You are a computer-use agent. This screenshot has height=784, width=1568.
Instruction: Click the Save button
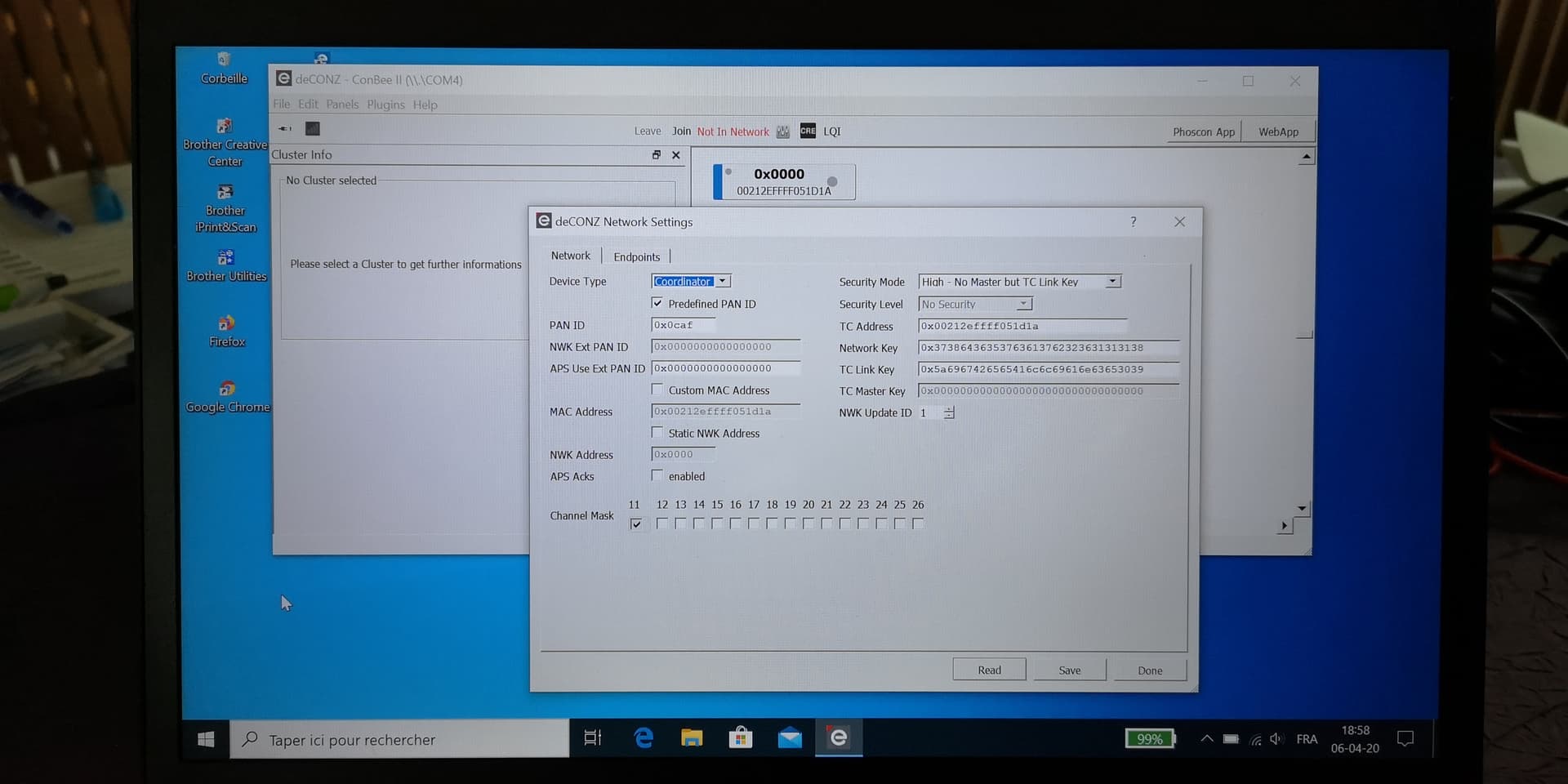coord(1070,670)
